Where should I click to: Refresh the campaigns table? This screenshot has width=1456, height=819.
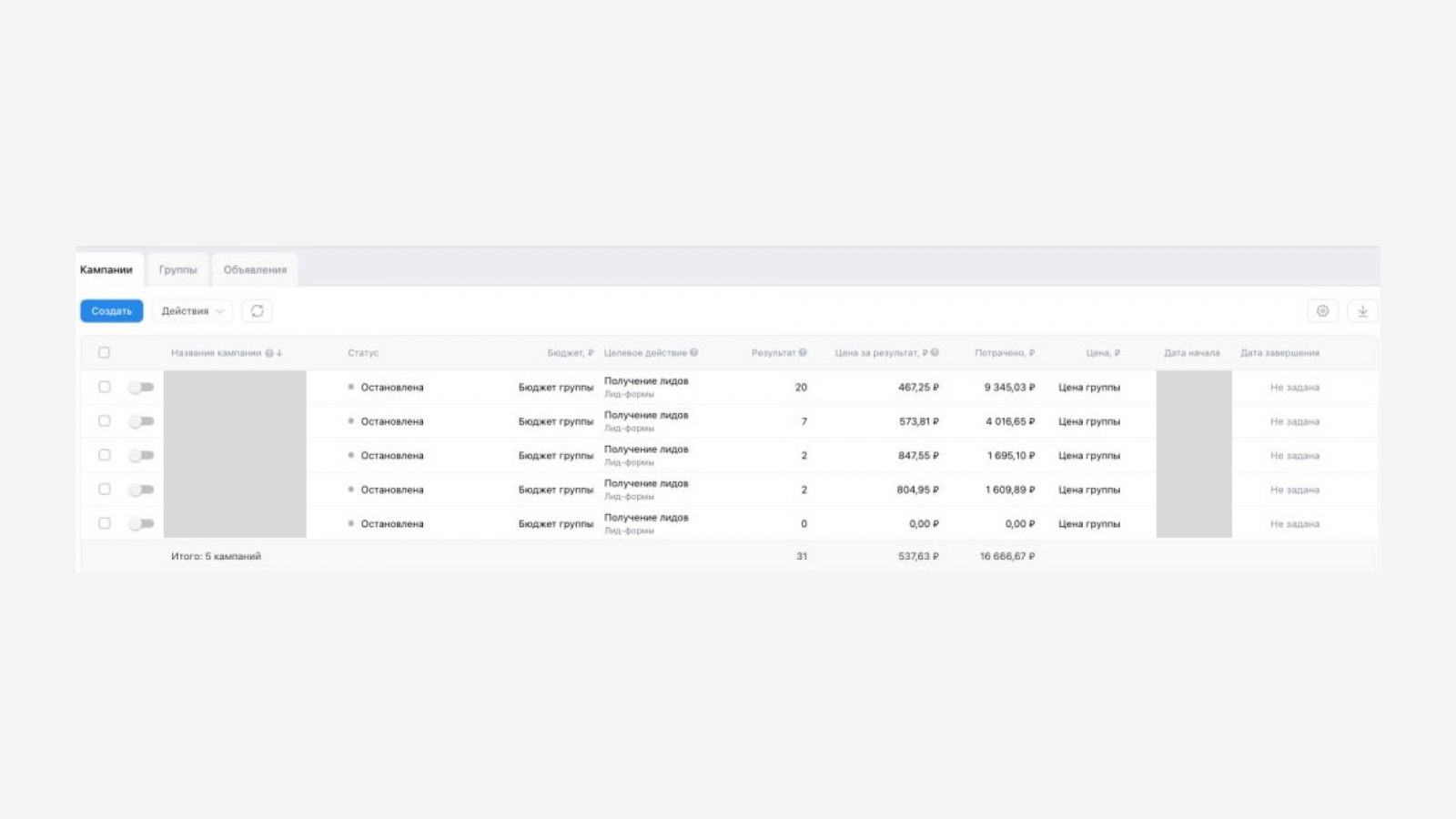point(258,311)
